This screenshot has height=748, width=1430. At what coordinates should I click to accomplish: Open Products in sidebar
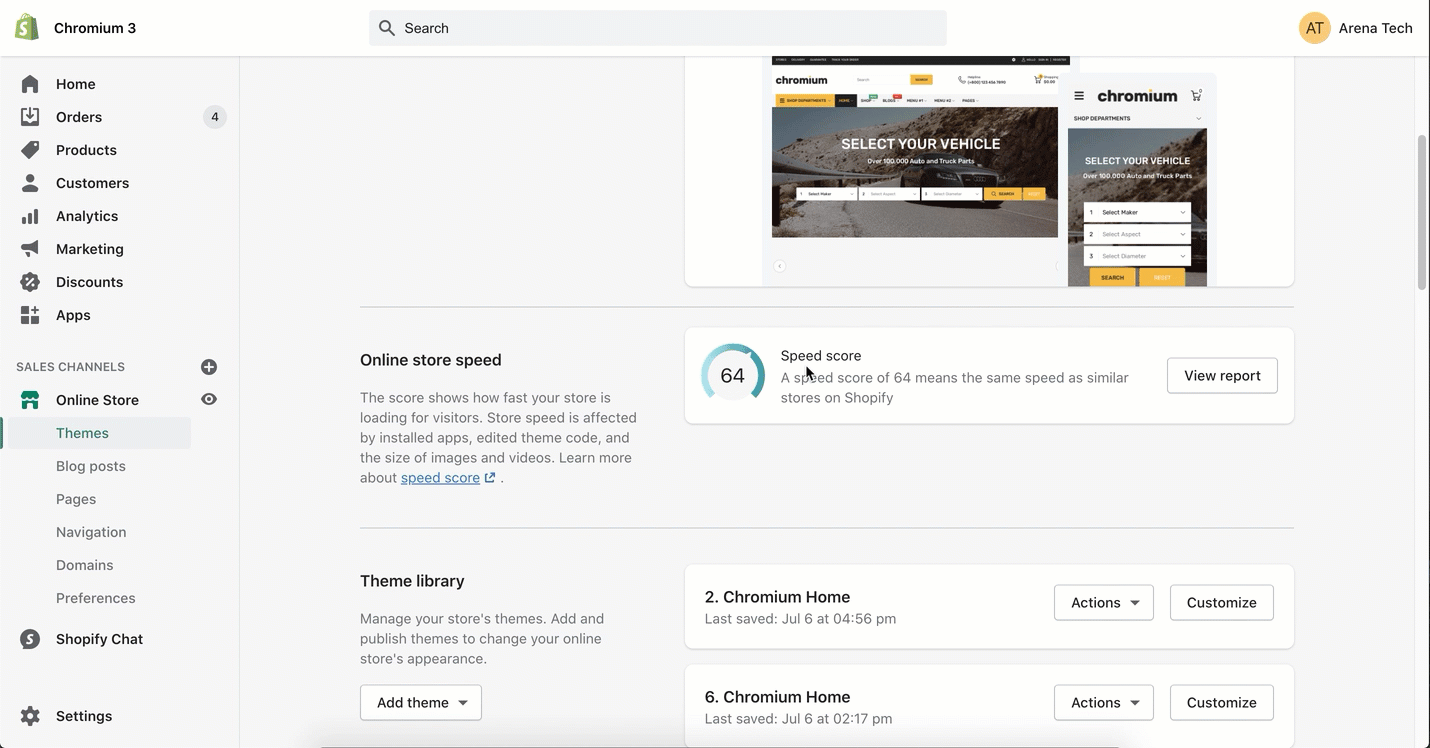[x=86, y=150]
